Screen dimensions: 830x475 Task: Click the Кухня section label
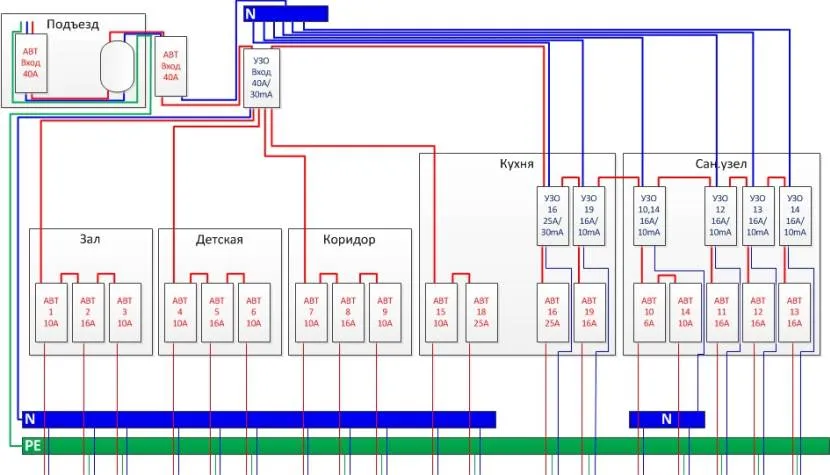pos(517,163)
